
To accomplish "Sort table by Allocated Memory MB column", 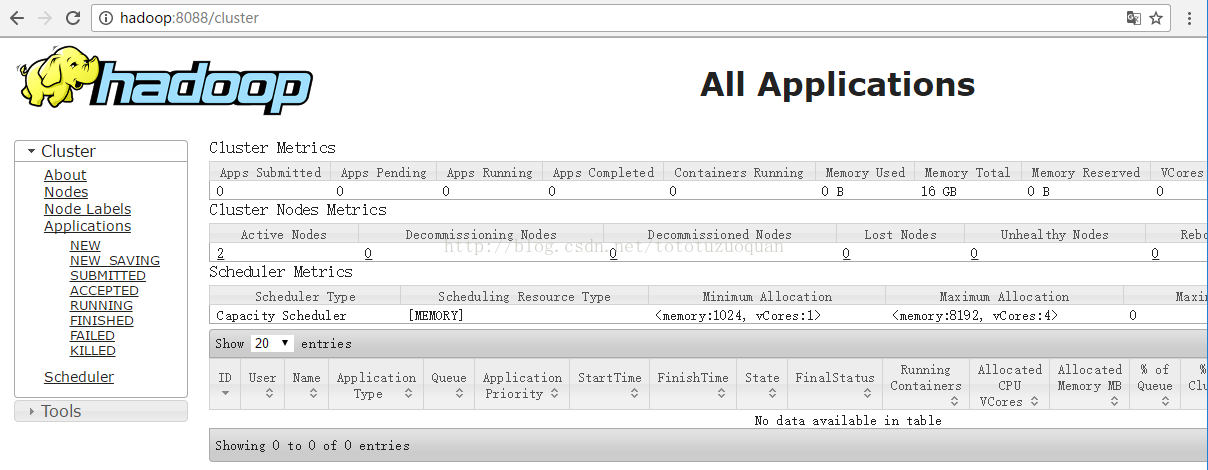I will point(1090,385).
